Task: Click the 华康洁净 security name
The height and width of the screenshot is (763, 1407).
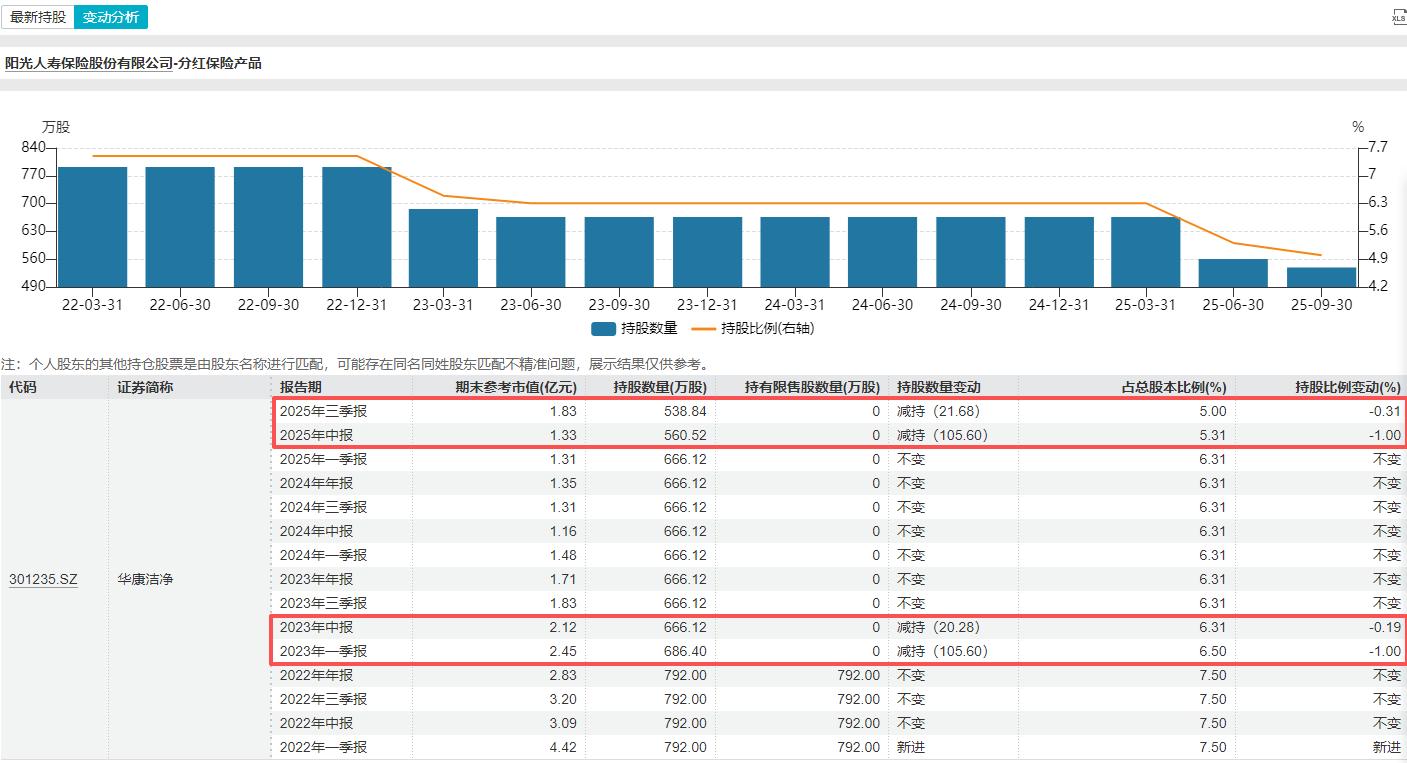Action: (145, 579)
